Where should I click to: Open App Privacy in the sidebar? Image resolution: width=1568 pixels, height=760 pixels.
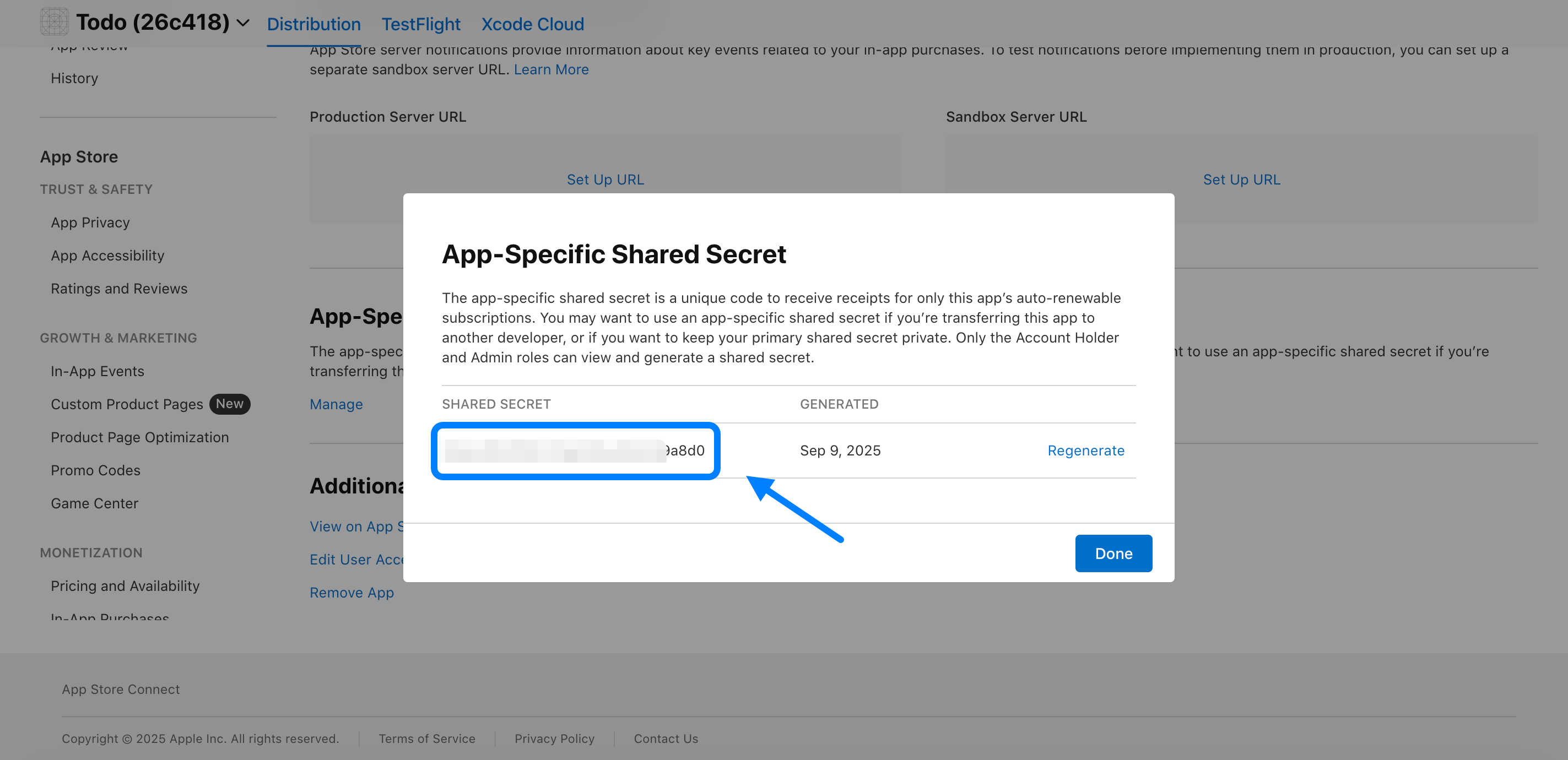click(x=90, y=222)
